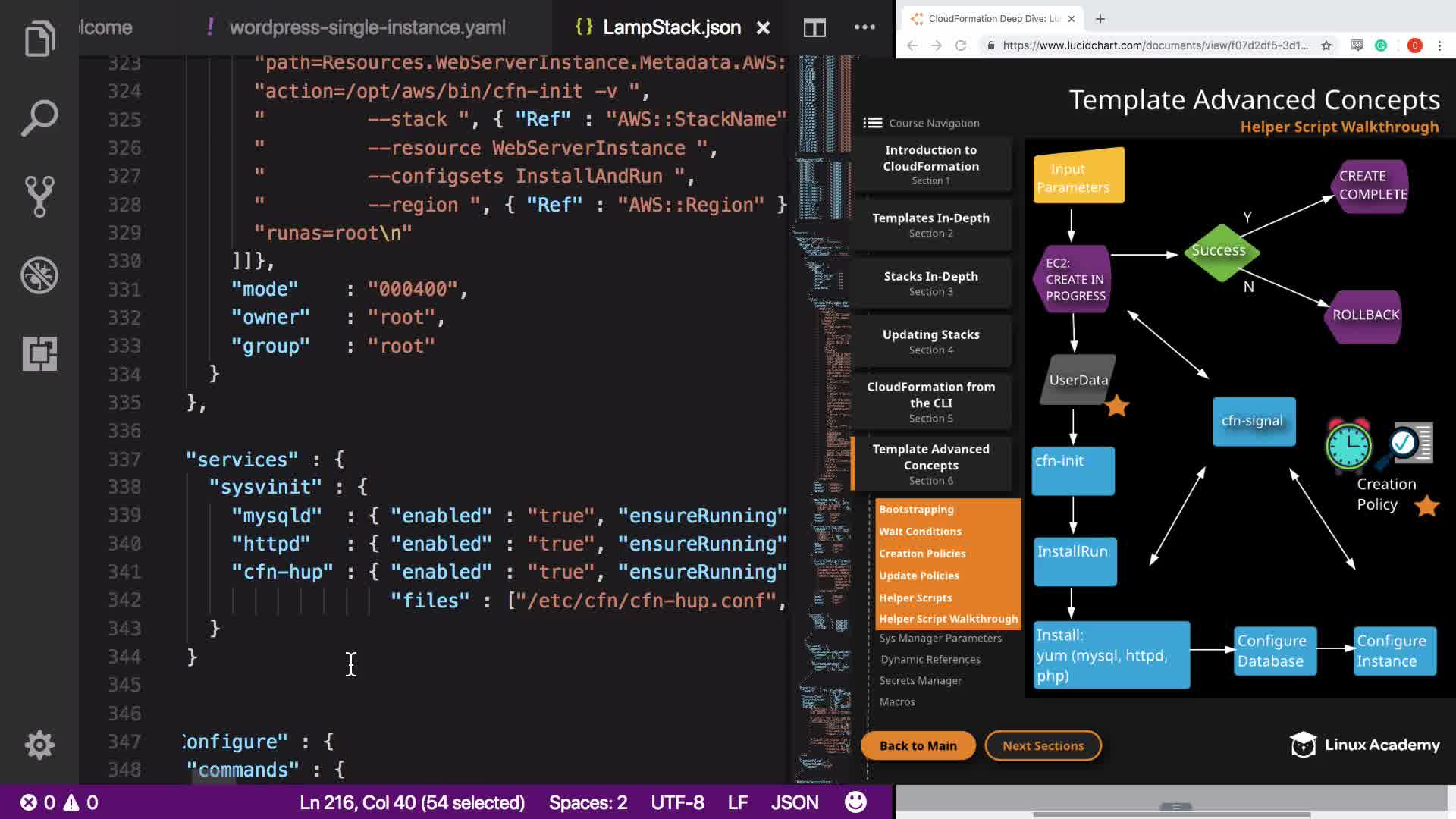Click the feedback smiley icon

pos(855,802)
